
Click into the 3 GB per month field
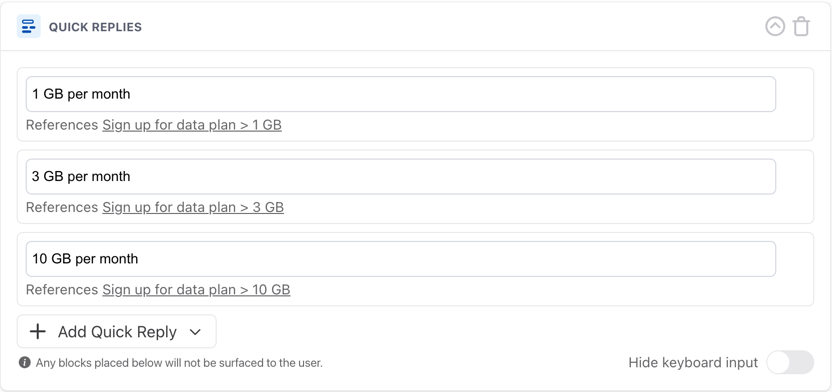[401, 176]
